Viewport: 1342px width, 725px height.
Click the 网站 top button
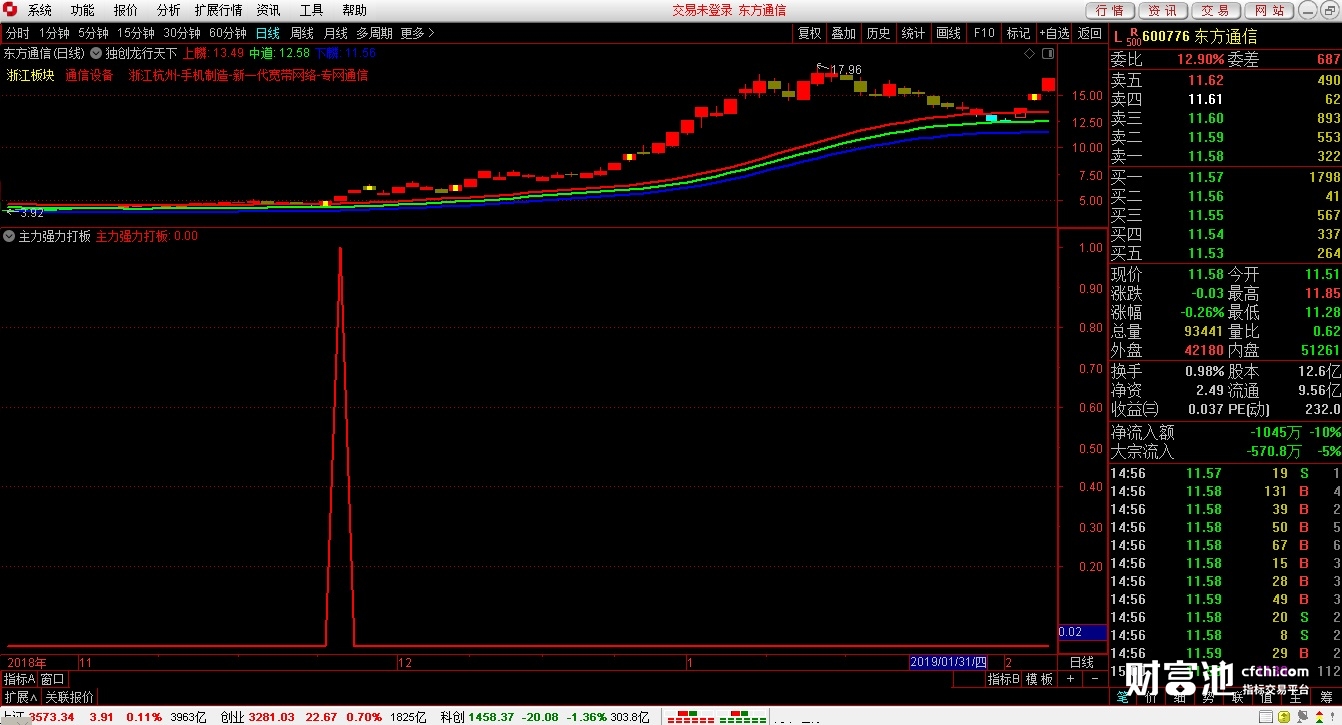pyautogui.click(x=1269, y=10)
